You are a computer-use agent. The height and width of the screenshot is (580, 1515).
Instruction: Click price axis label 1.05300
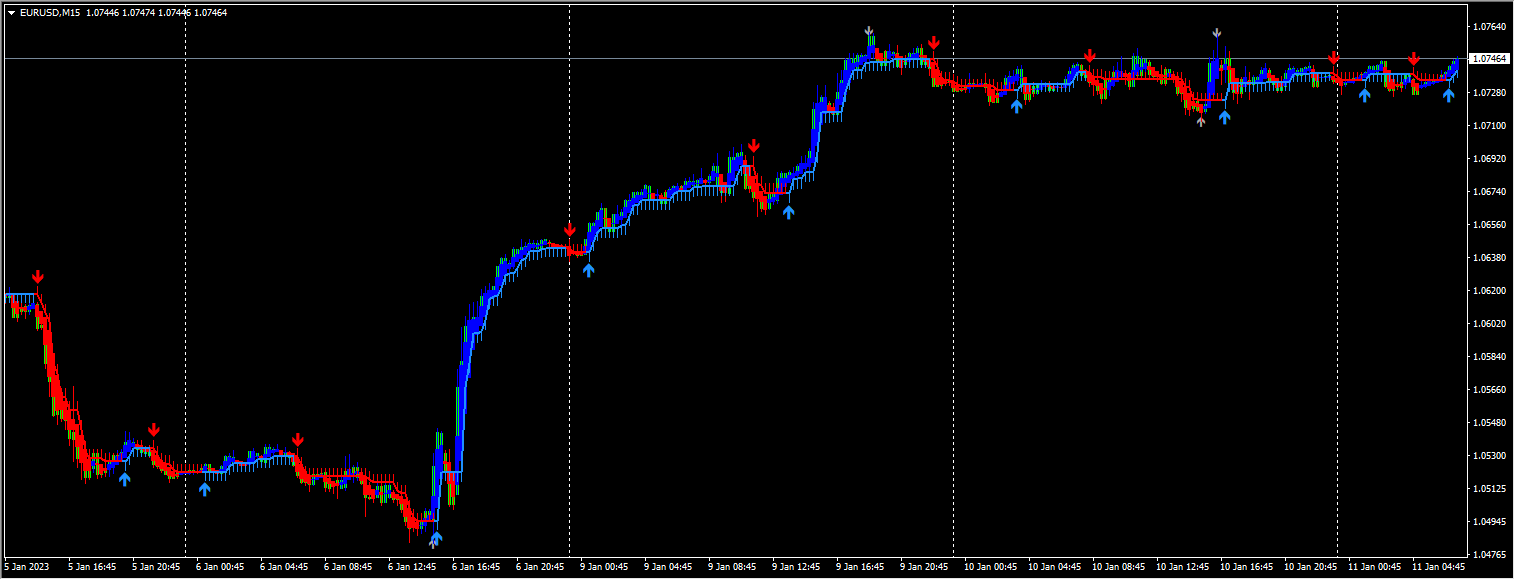coord(1490,456)
